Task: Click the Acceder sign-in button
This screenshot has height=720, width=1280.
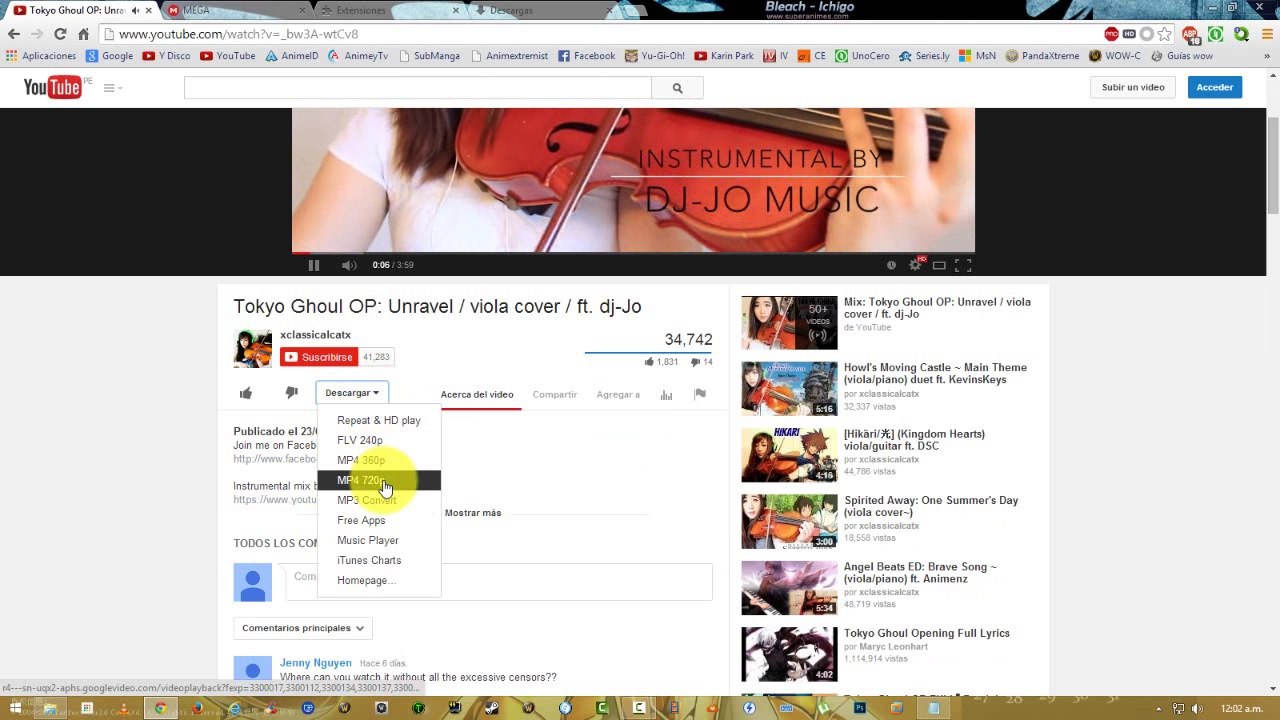Action: tap(1215, 87)
